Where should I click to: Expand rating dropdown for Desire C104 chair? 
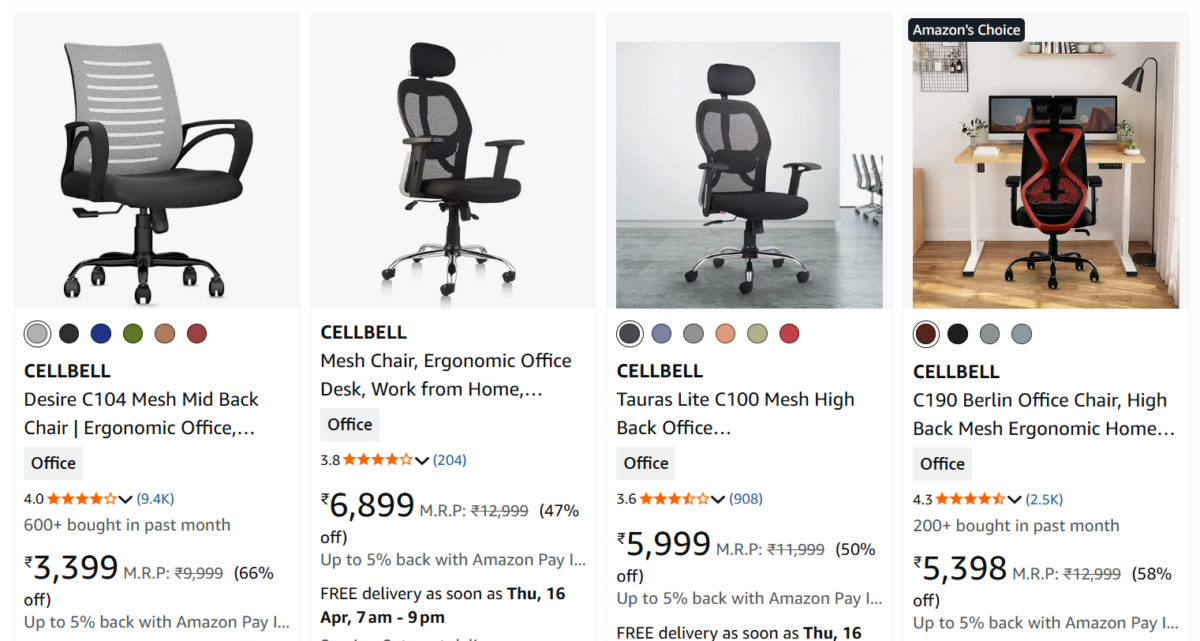tap(125, 499)
